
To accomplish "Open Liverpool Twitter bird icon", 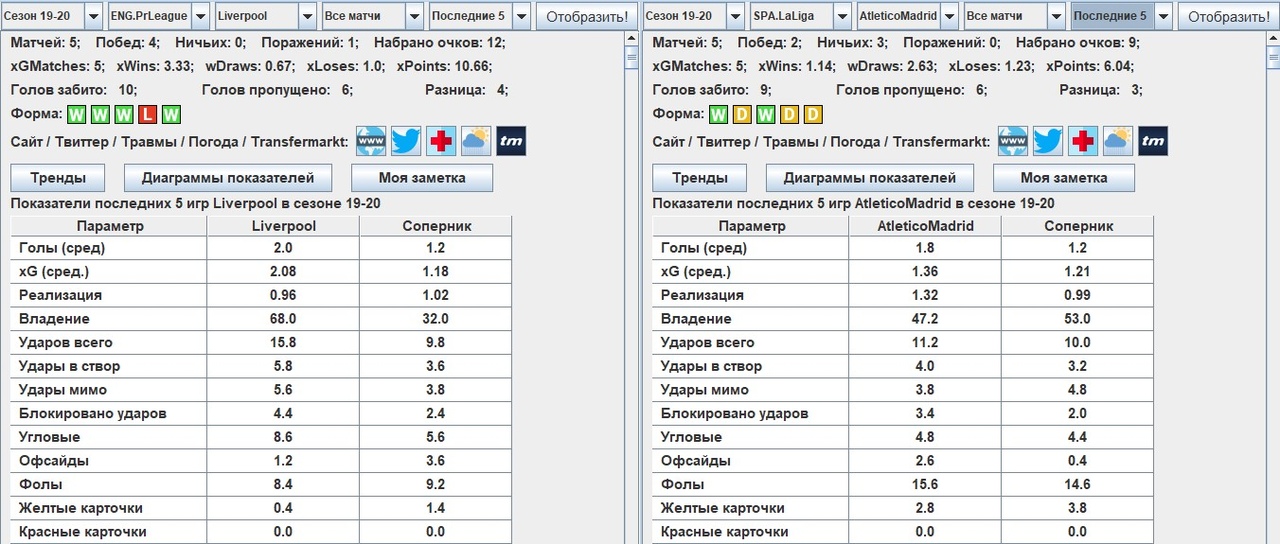I will point(406,141).
